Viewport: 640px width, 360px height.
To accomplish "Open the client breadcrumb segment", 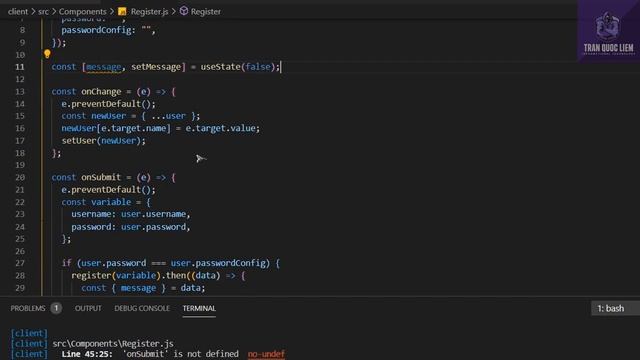I will [x=18, y=11].
